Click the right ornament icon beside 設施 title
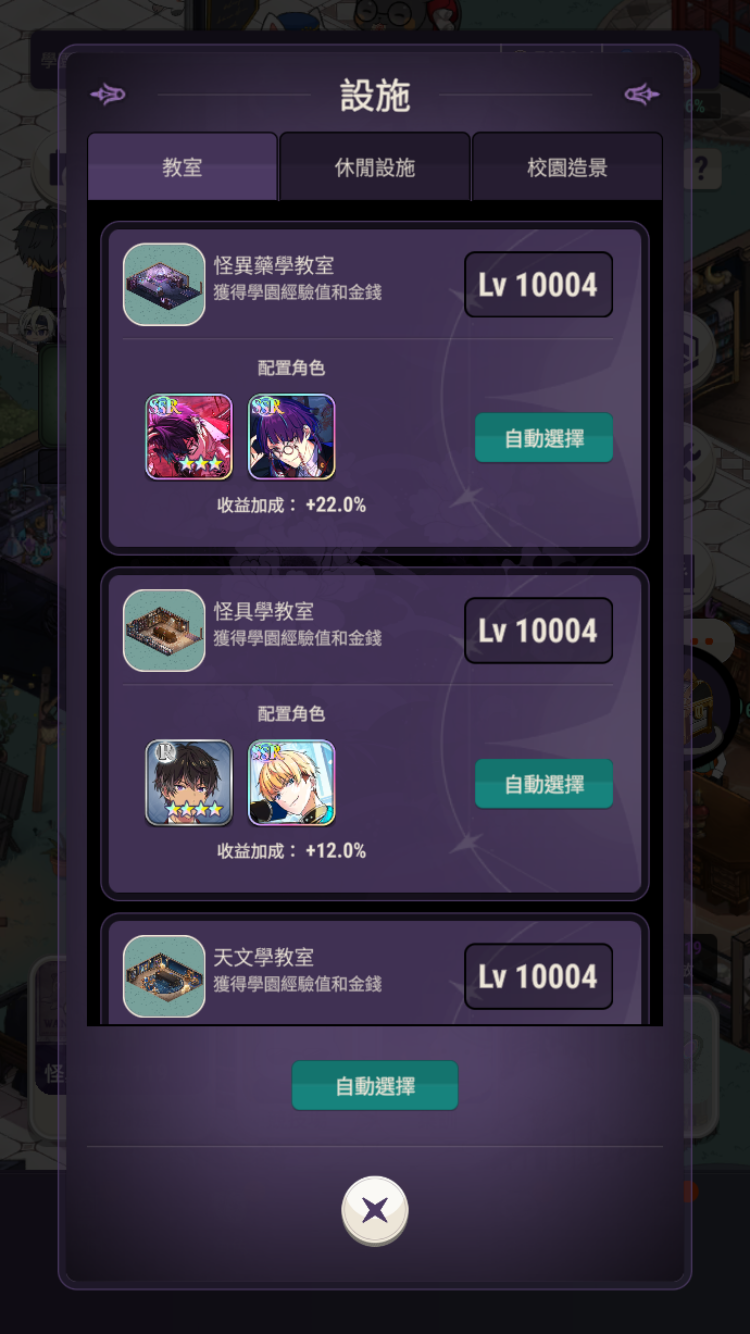Image resolution: width=750 pixels, height=1334 pixels. tap(642, 95)
